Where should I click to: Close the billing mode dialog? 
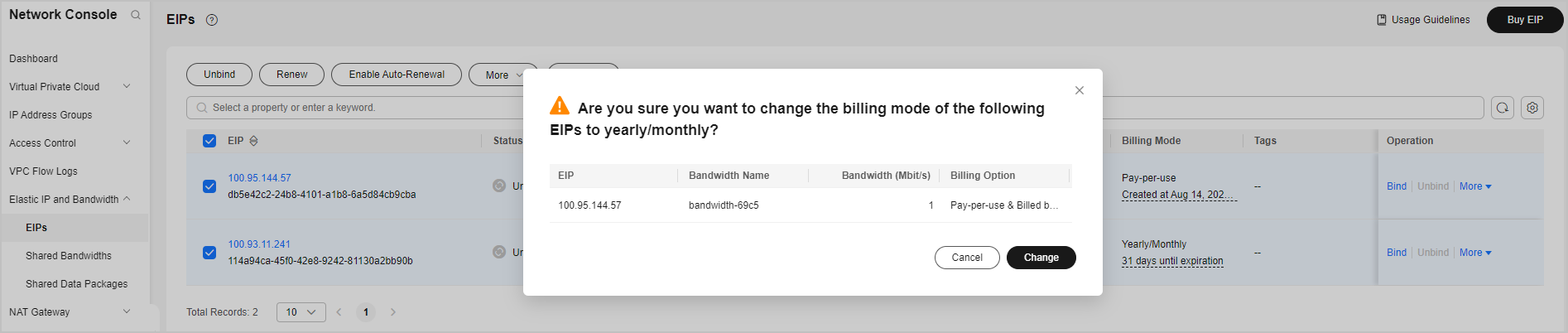(x=1079, y=90)
